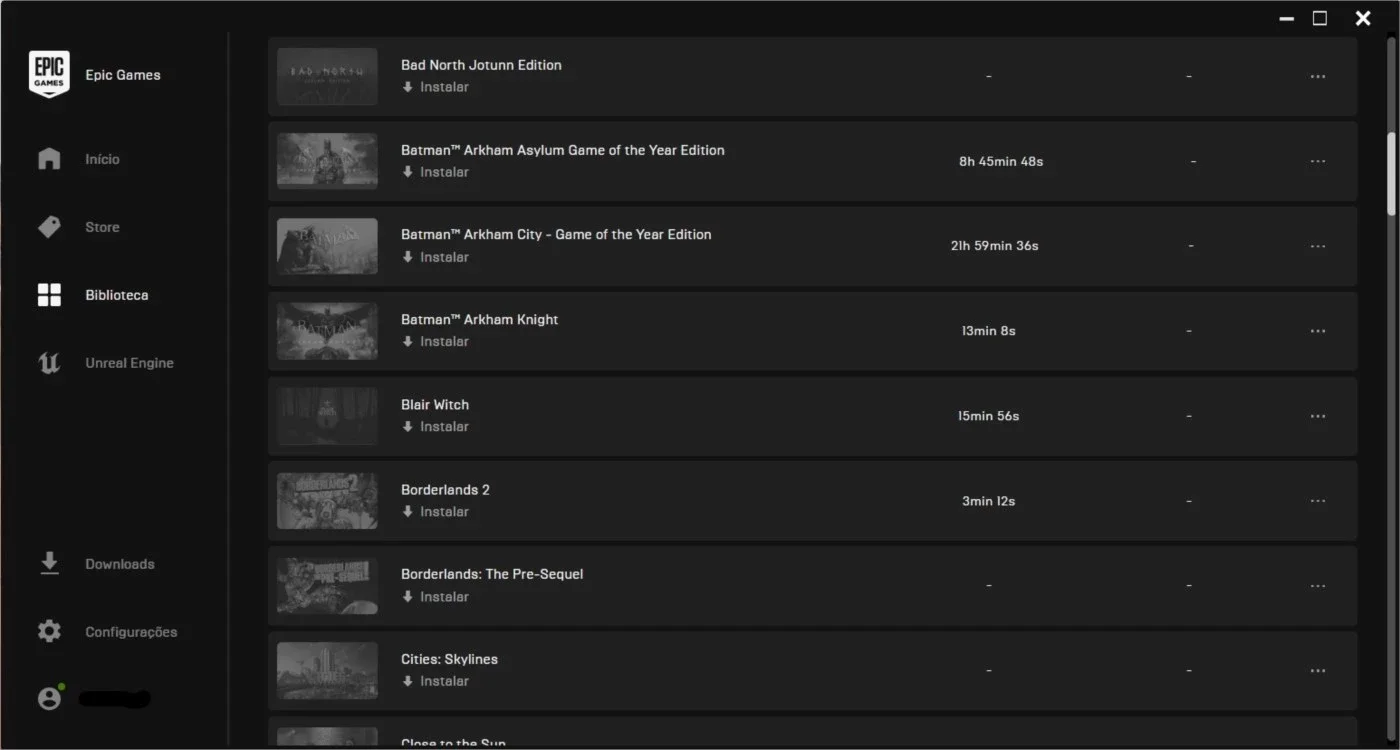Install Batman Arkham Asylum Game of the Year
This screenshot has height=750, width=1400.
tap(444, 172)
